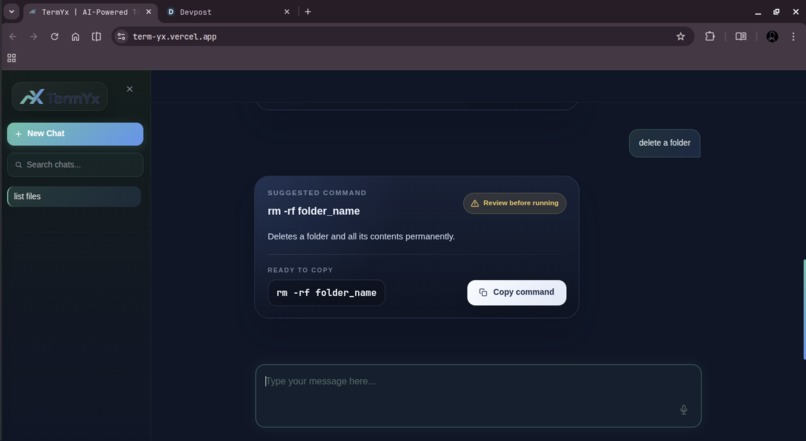Click the address bar URL term-yx.vercel.app
806x441 pixels.
click(x=175, y=36)
